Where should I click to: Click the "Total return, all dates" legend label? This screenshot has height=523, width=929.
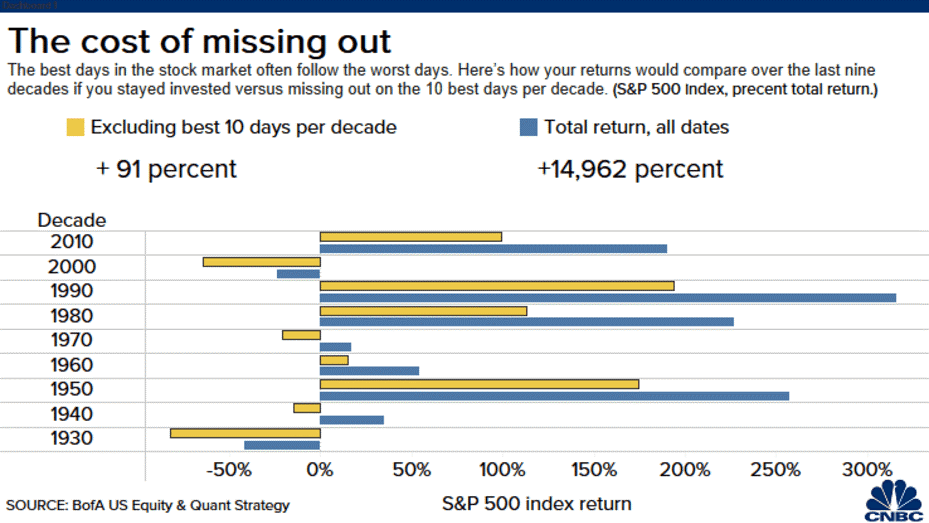[x=636, y=127]
